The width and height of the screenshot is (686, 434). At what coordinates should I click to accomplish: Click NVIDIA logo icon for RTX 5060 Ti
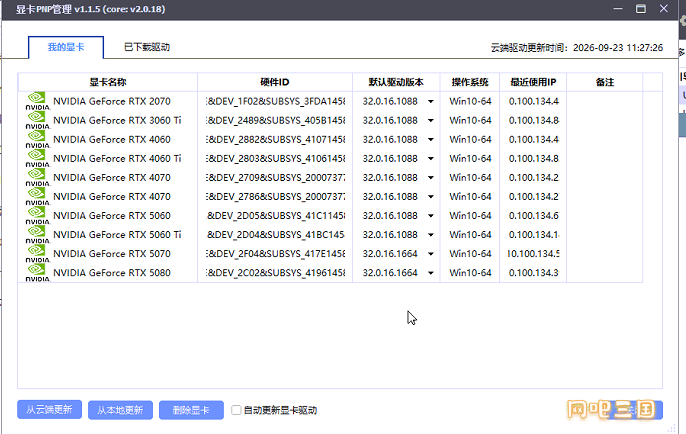(38, 234)
